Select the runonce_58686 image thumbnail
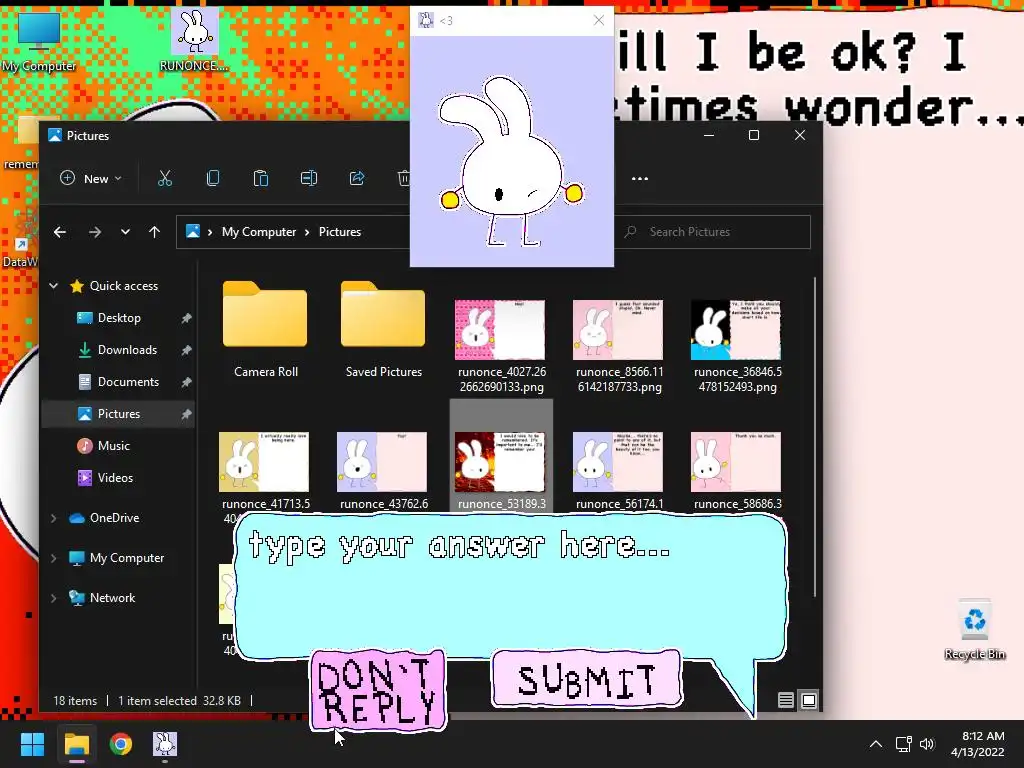This screenshot has width=1024, height=768. (x=736, y=462)
